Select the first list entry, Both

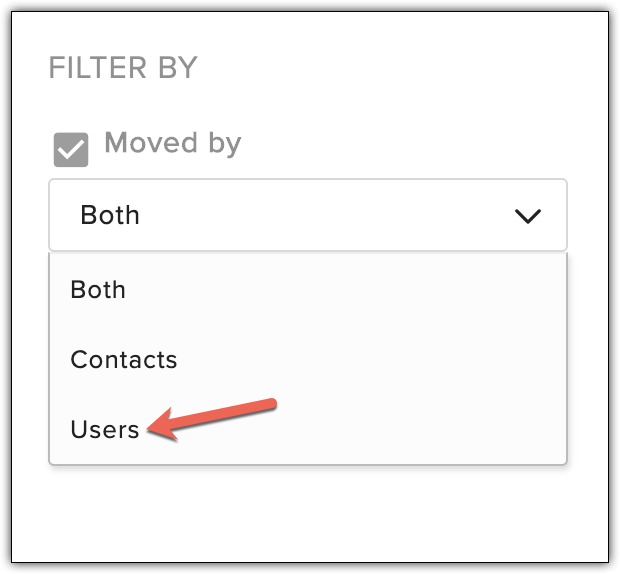pos(98,290)
